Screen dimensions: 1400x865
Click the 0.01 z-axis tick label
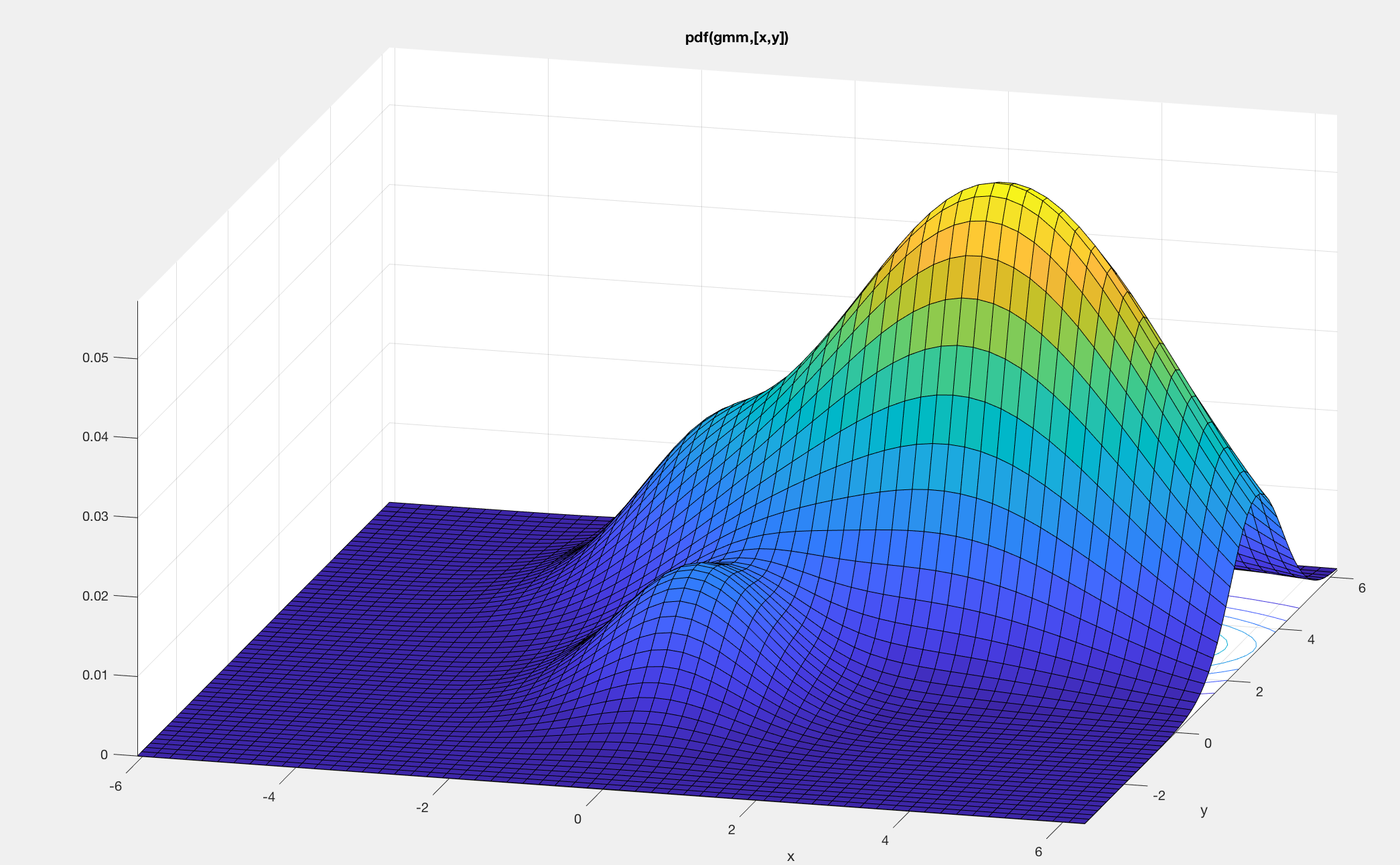pos(95,675)
